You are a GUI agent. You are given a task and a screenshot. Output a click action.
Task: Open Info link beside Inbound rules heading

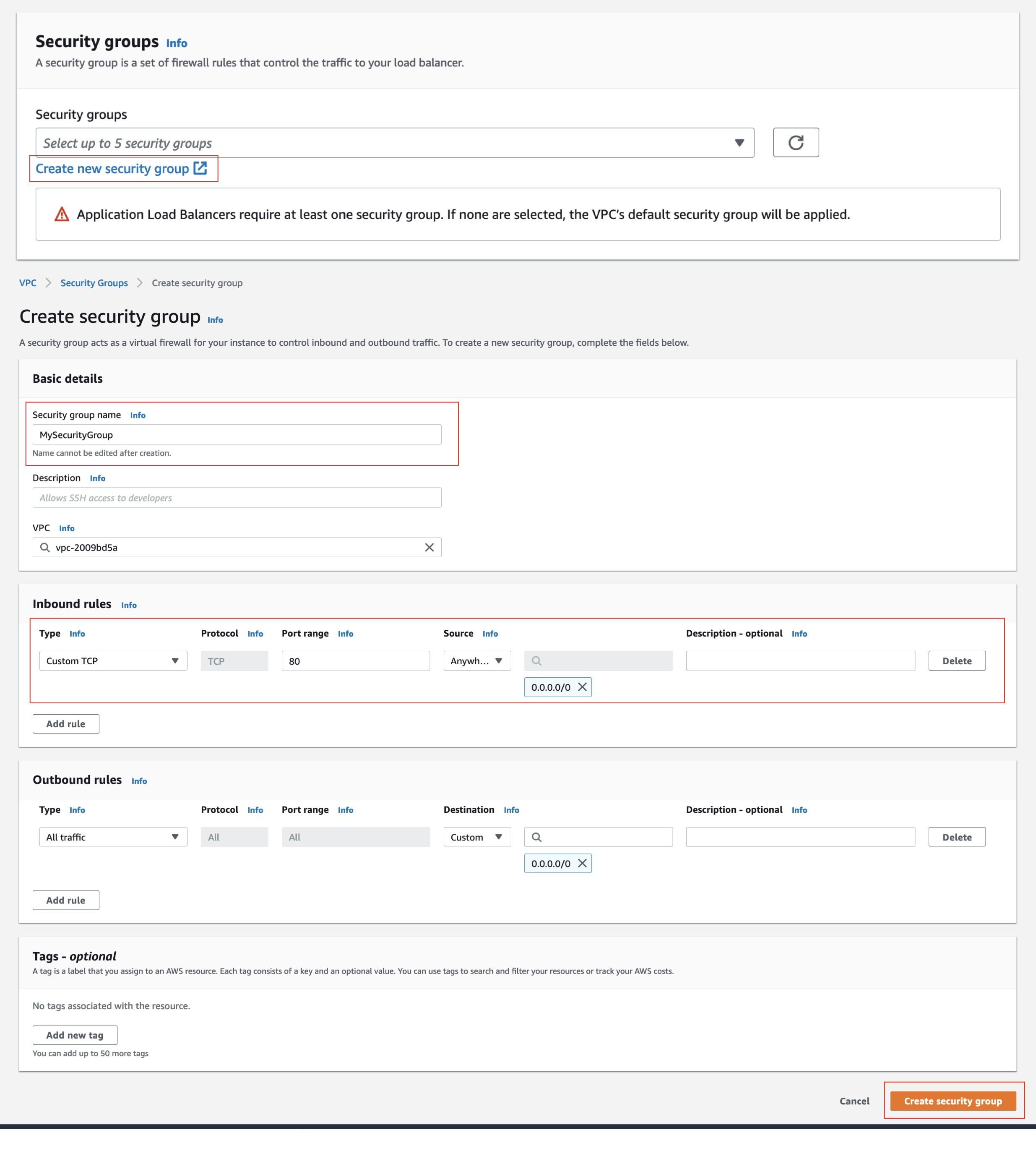click(129, 605)
